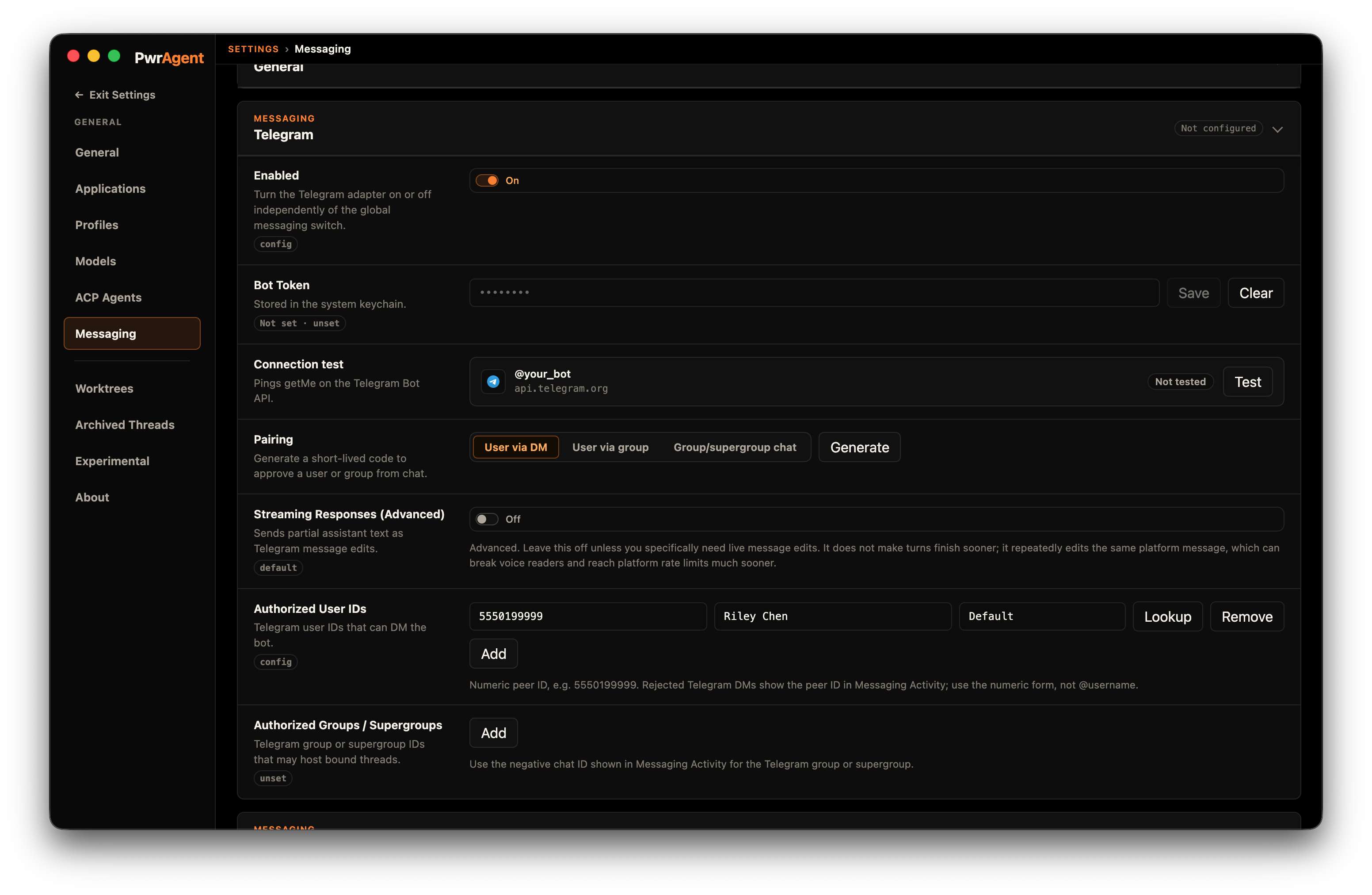Collapse the Telegram section chevron
Screen dimensions: 1372x895
pos(1277,129)
